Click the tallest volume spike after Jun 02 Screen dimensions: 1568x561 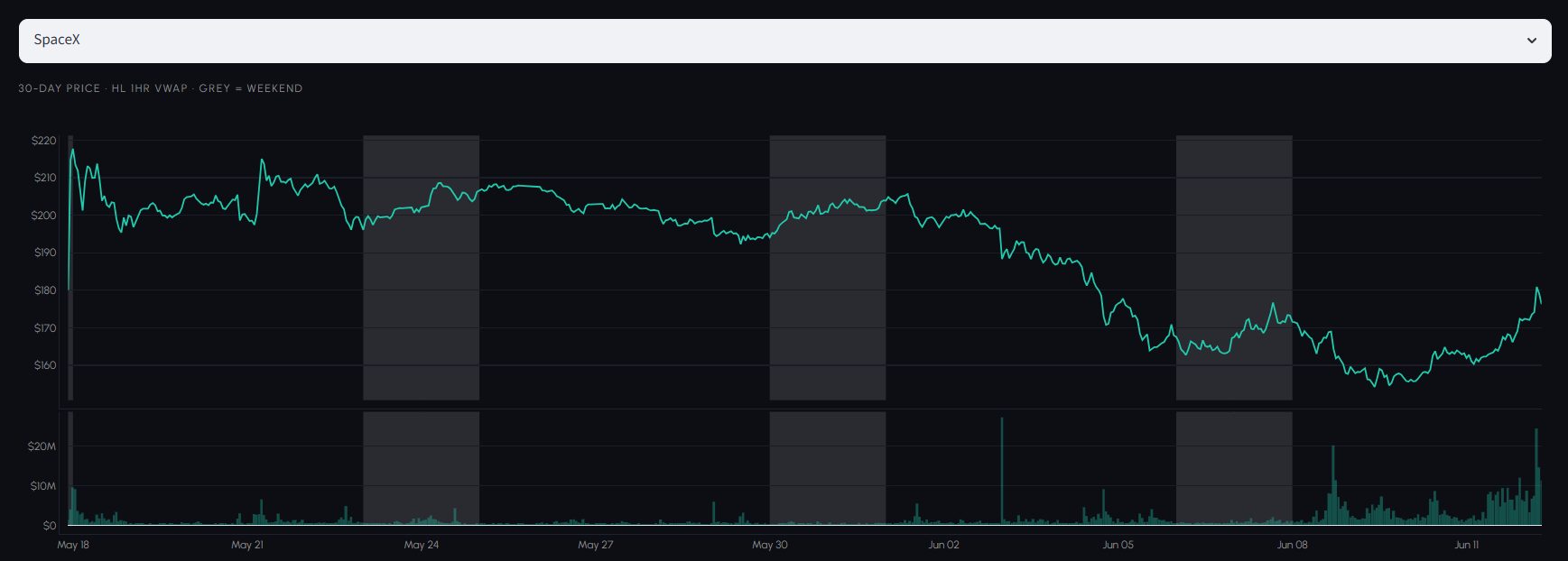click(x=1002, y=471)
